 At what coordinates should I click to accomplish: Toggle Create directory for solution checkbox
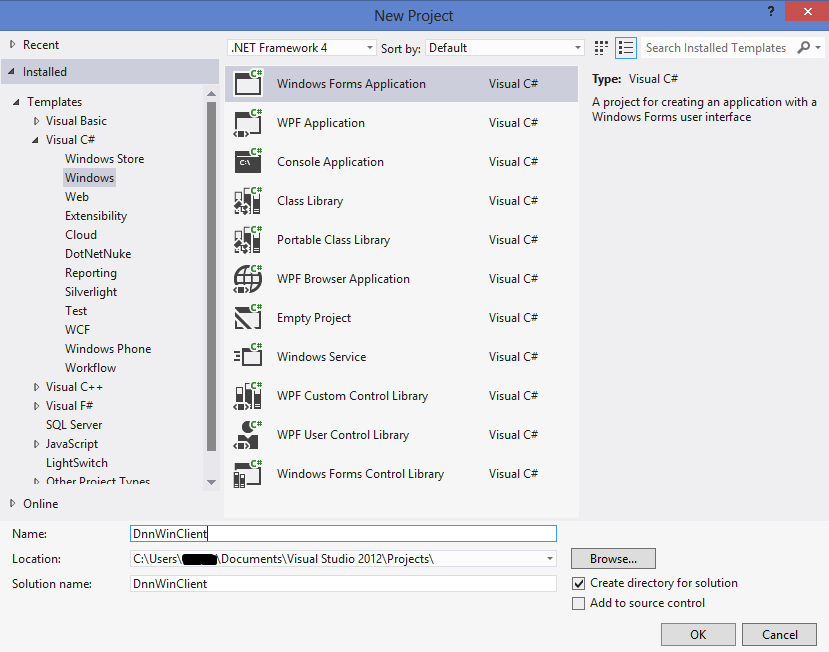(x=579, y=583)
